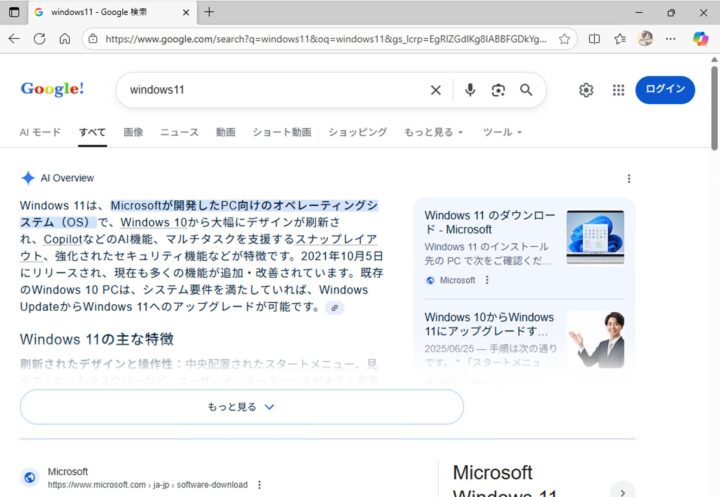Click the magnifier search icon
This screenshot has height=497, width=720.
coord(526,90)
